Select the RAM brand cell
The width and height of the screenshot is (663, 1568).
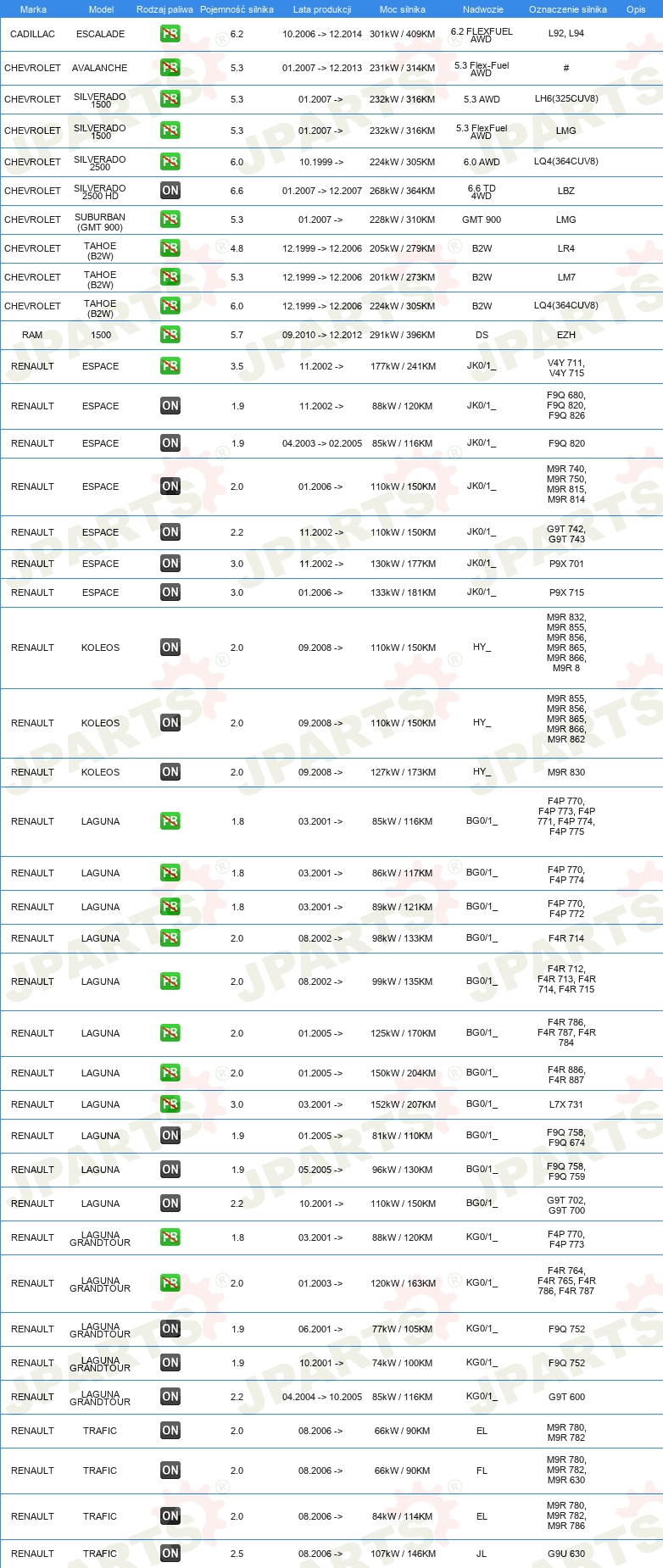click(x=32, y=335)
